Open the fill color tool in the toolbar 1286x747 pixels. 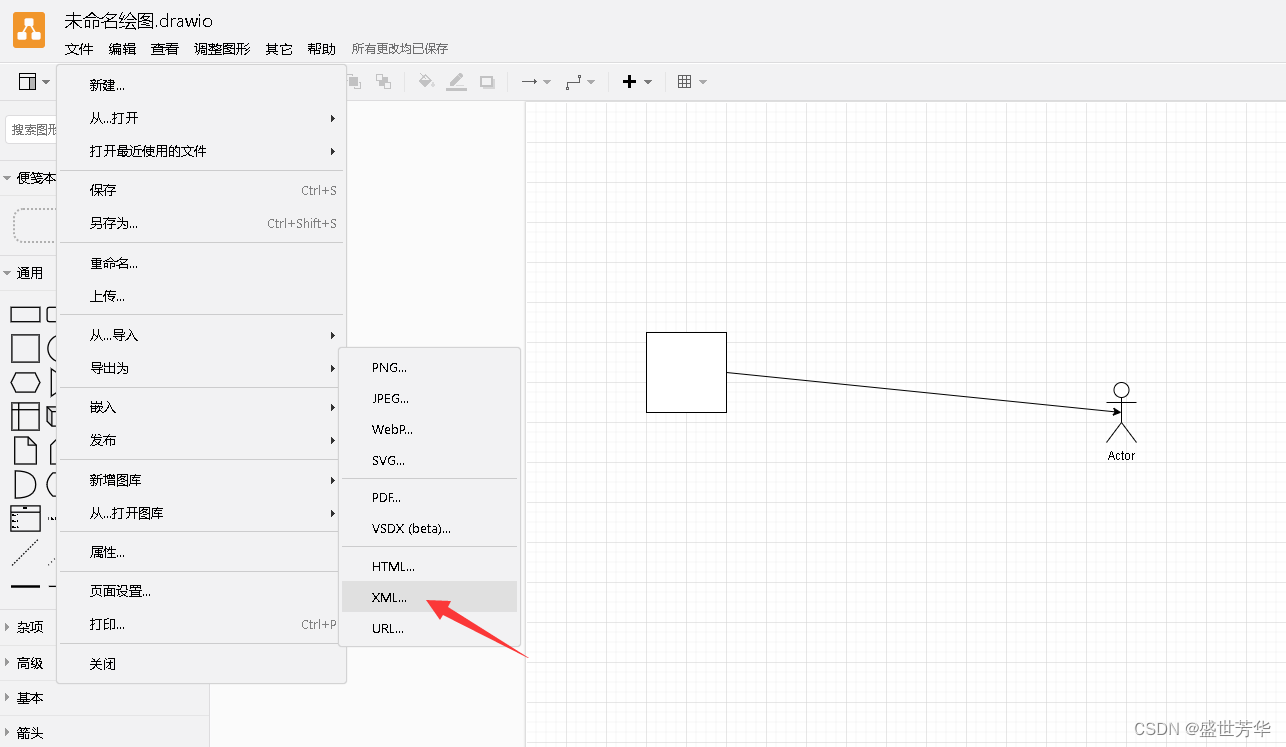click(424, 81)
